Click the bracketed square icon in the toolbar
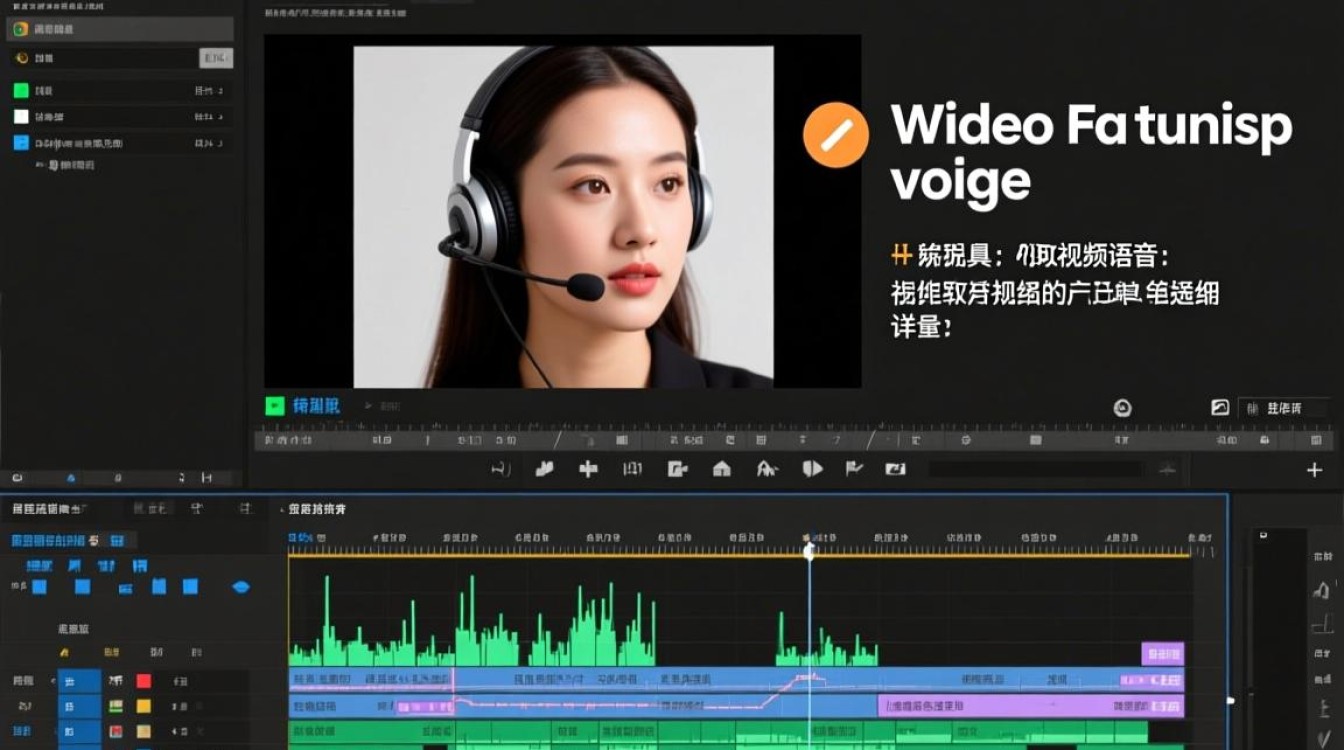 tap(633, 468)
